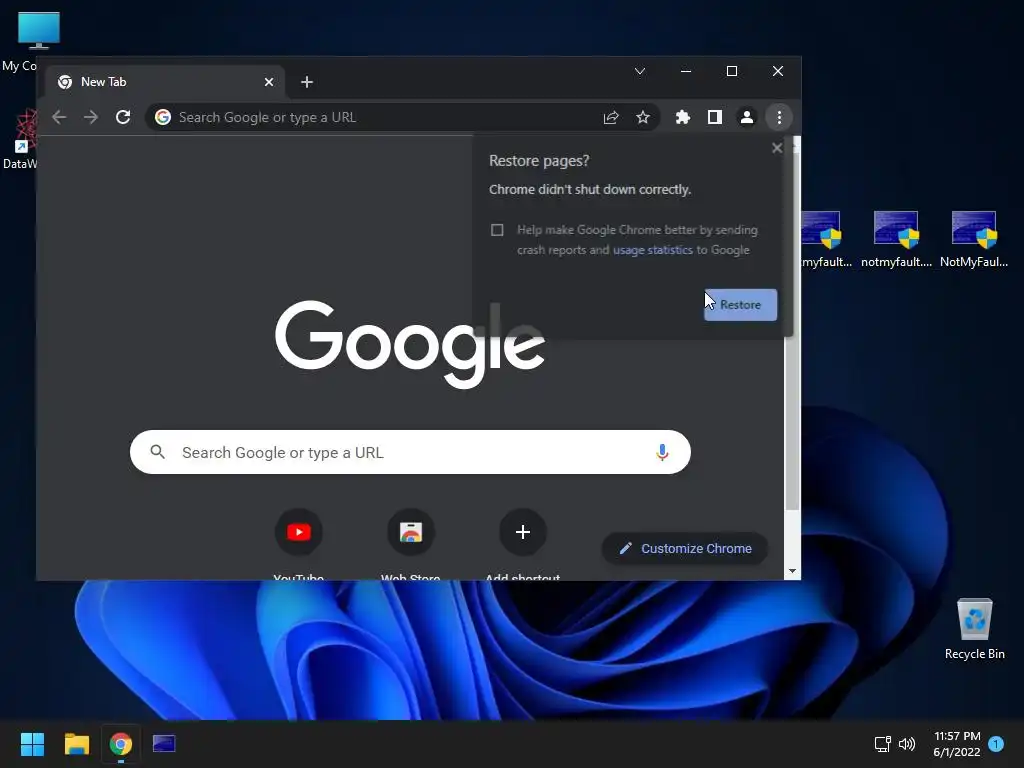
Task: Go back using the browser back arrow
Action: coord(59,117)
